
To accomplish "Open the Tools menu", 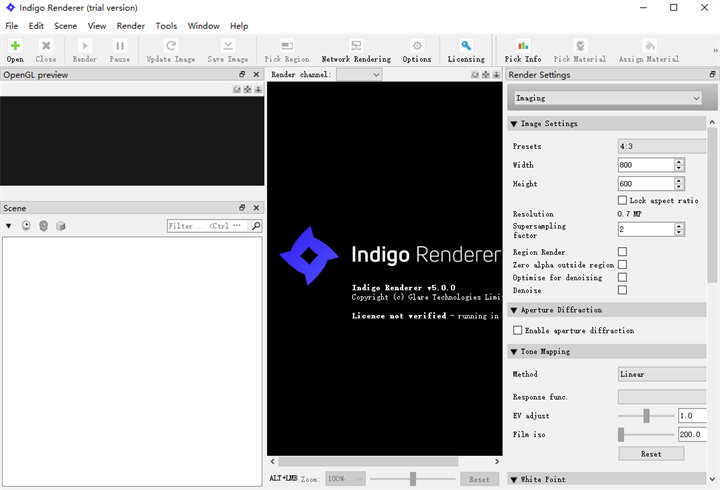I will click(x=166, y=26).
